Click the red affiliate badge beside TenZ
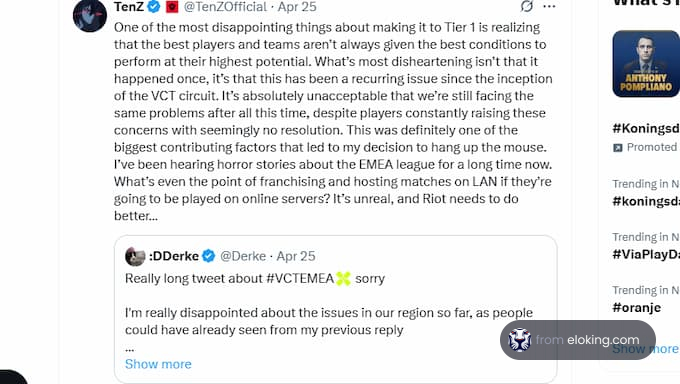 click(x=172, y=7)
